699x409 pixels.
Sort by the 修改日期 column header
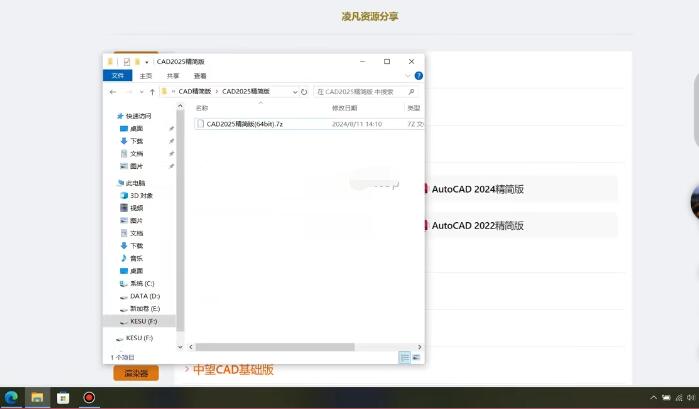click(345, 108)
